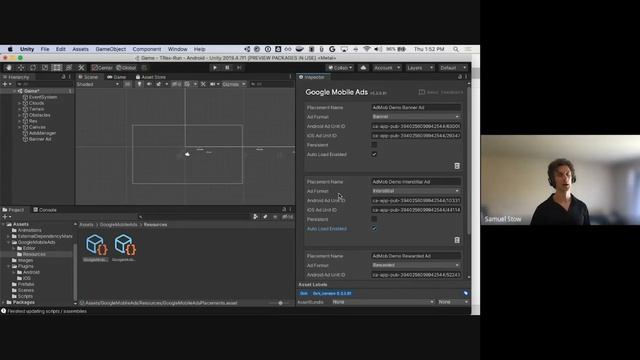Click the Pause button

[227, 68]
